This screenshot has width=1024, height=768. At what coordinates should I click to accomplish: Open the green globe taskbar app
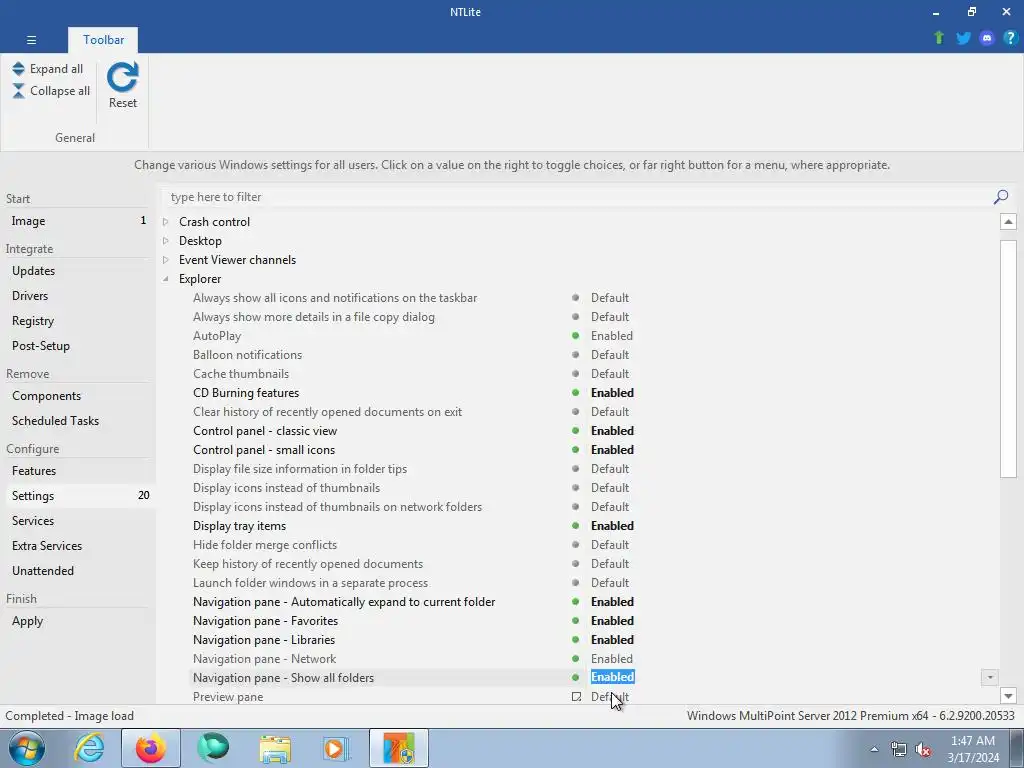(x=213, y=748)
